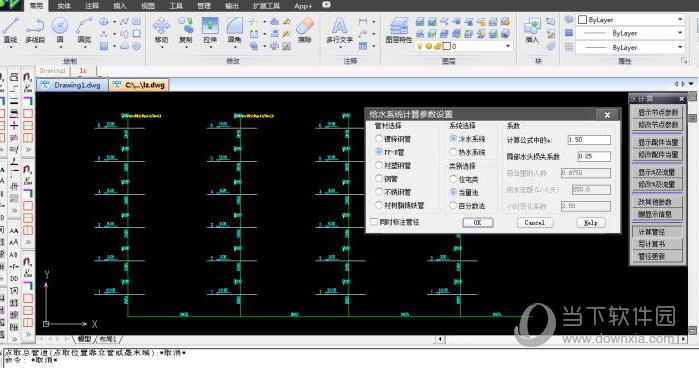Image resolution: width=699 pixels, height=368 pixels.
Task: Tick the 同时标注管径 checkbox
Action: (x=374, y=222)
